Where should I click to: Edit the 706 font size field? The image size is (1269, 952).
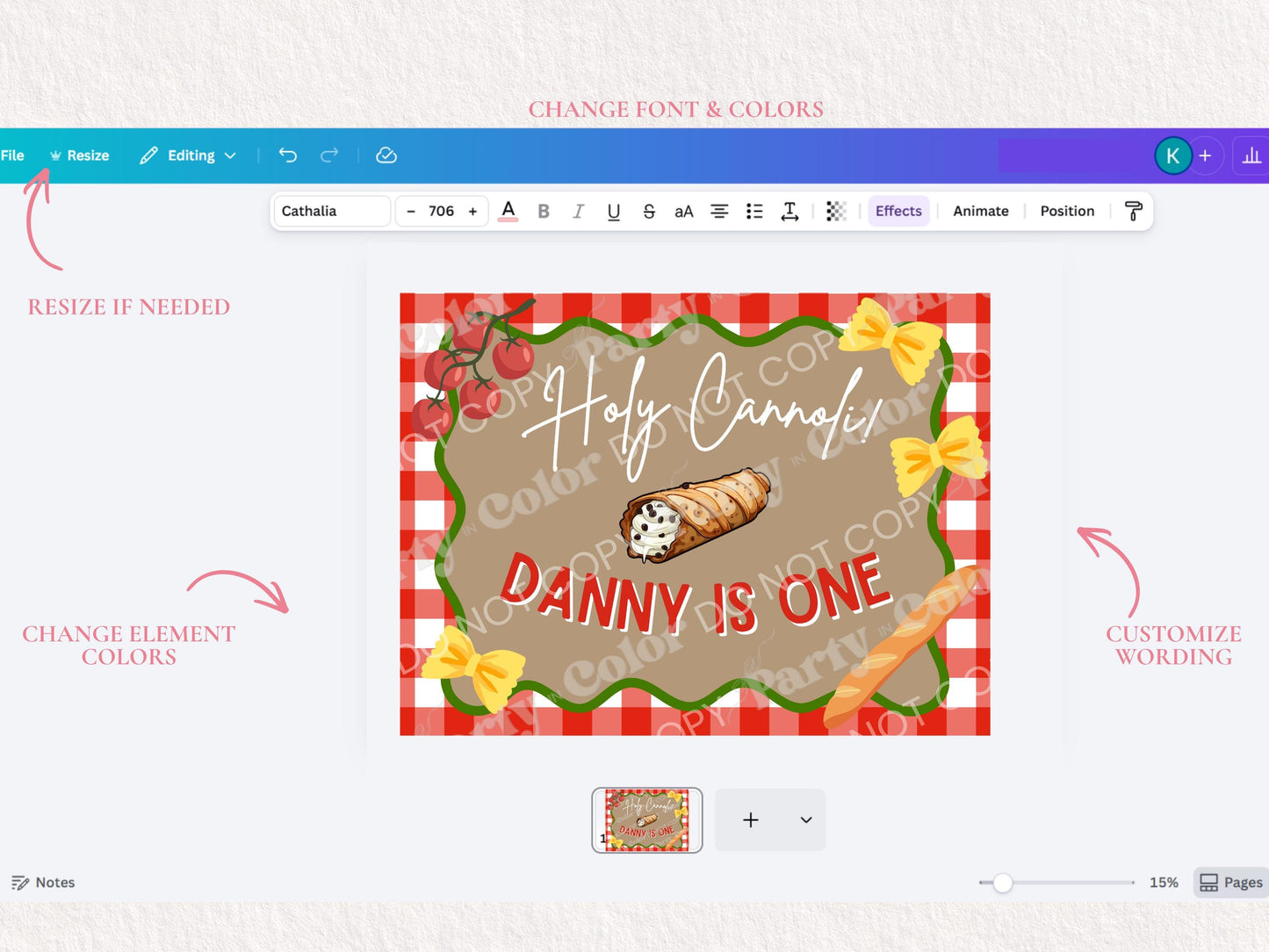click(x=441, y=211)
